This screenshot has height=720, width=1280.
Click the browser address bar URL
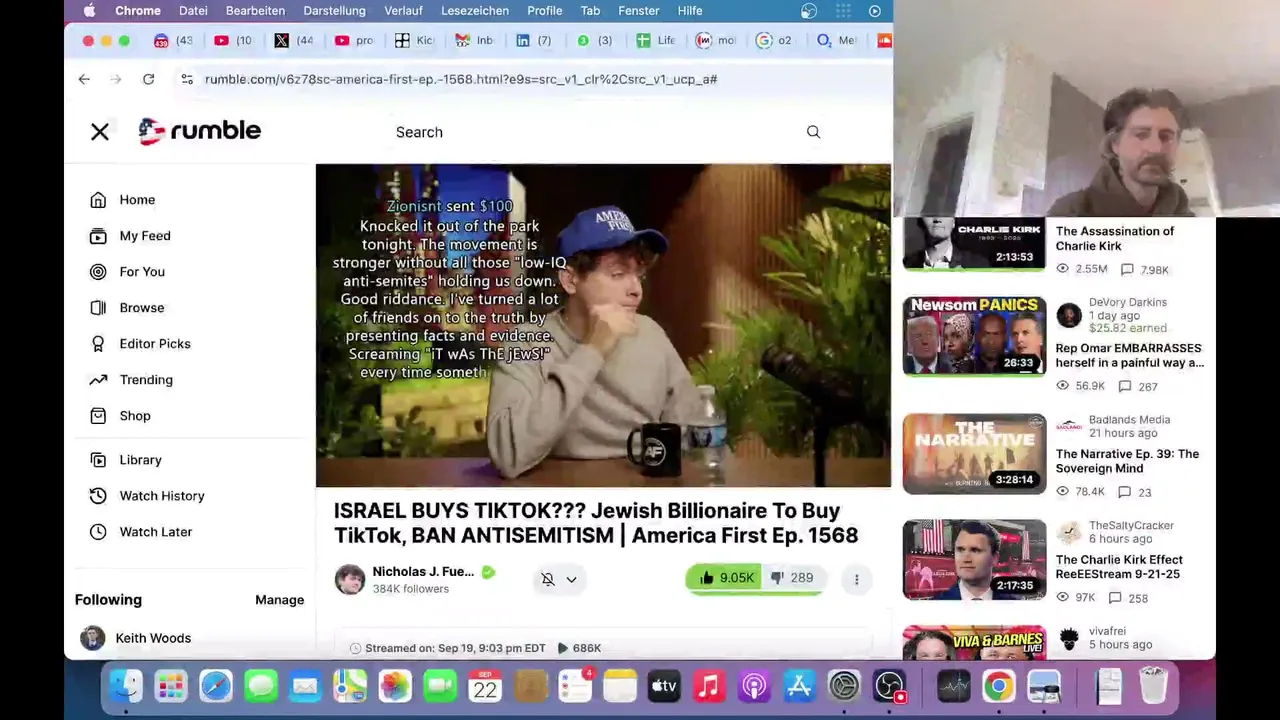(461, 79)
